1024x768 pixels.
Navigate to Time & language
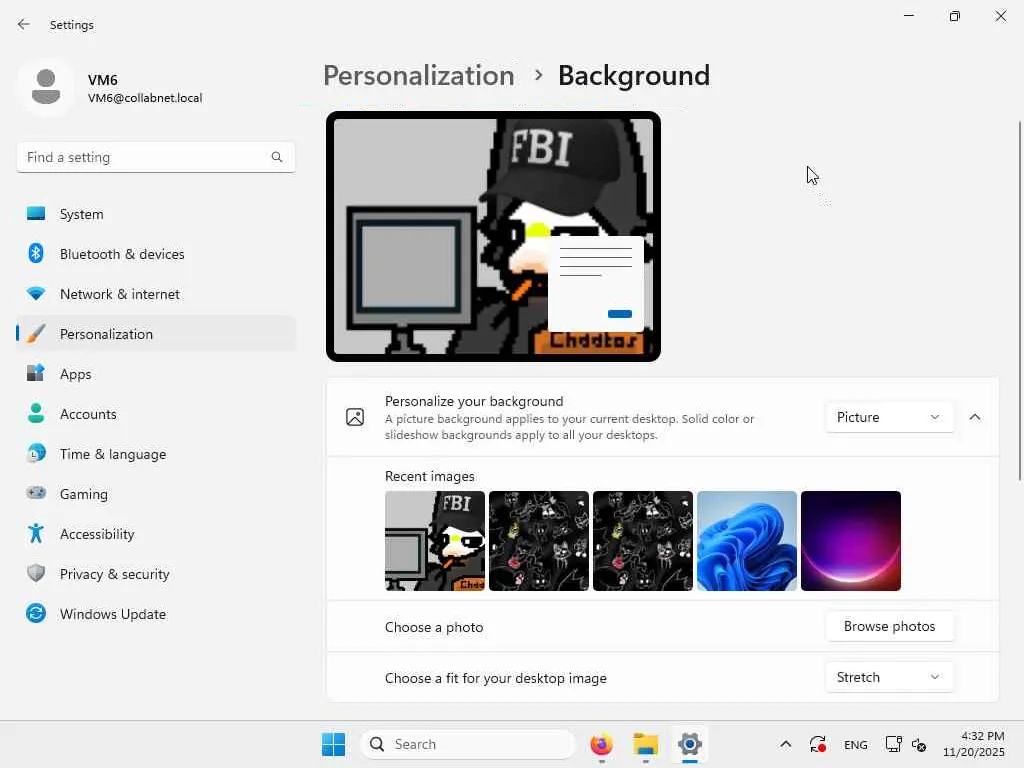coord(155,453)
